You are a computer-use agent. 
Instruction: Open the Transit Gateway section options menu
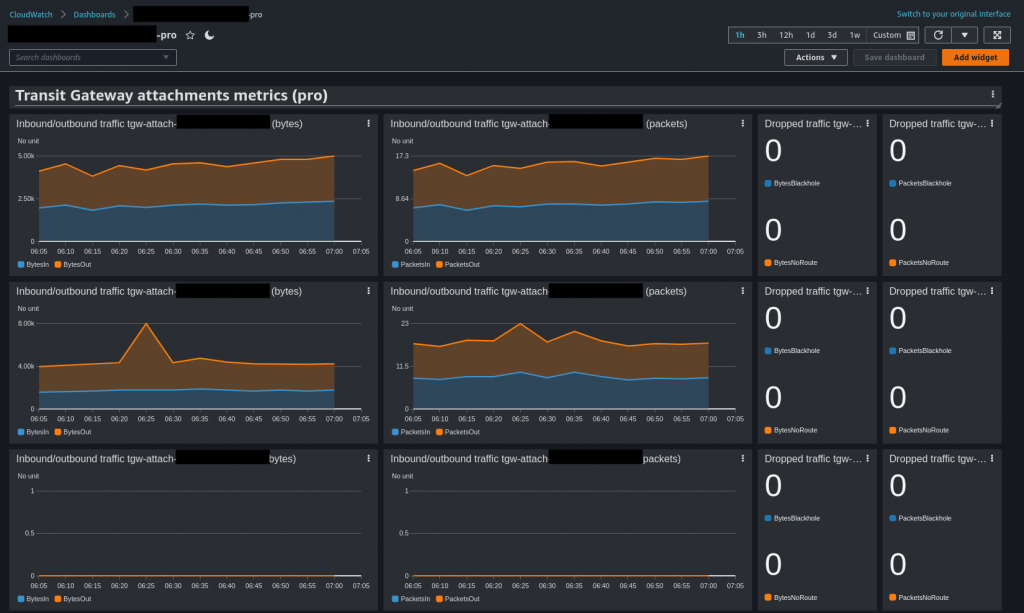click(992, 93)
